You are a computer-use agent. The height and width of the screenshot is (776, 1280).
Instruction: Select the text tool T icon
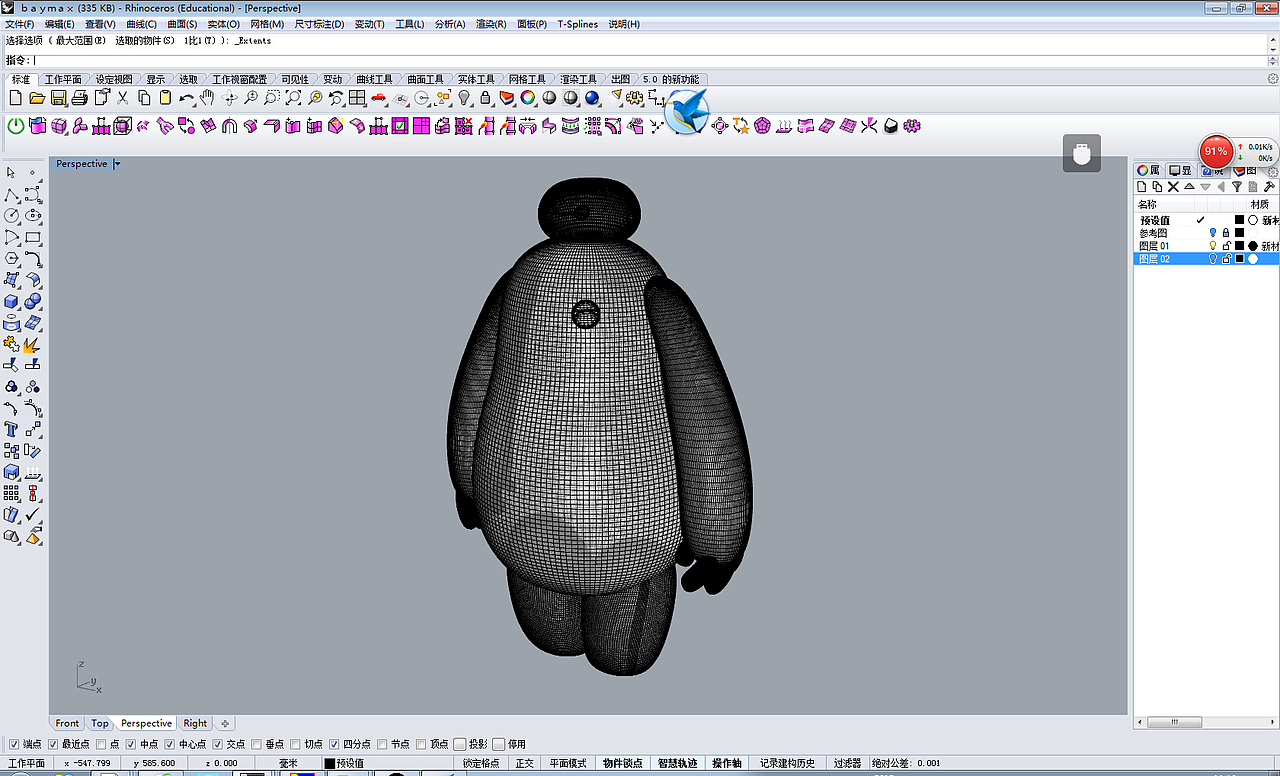point(12,430)
